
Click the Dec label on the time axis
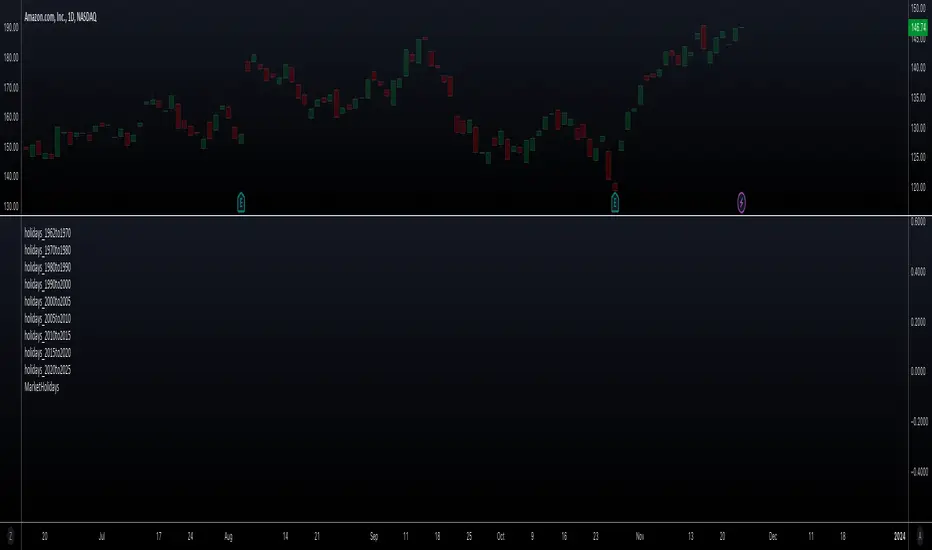point(773,536)
